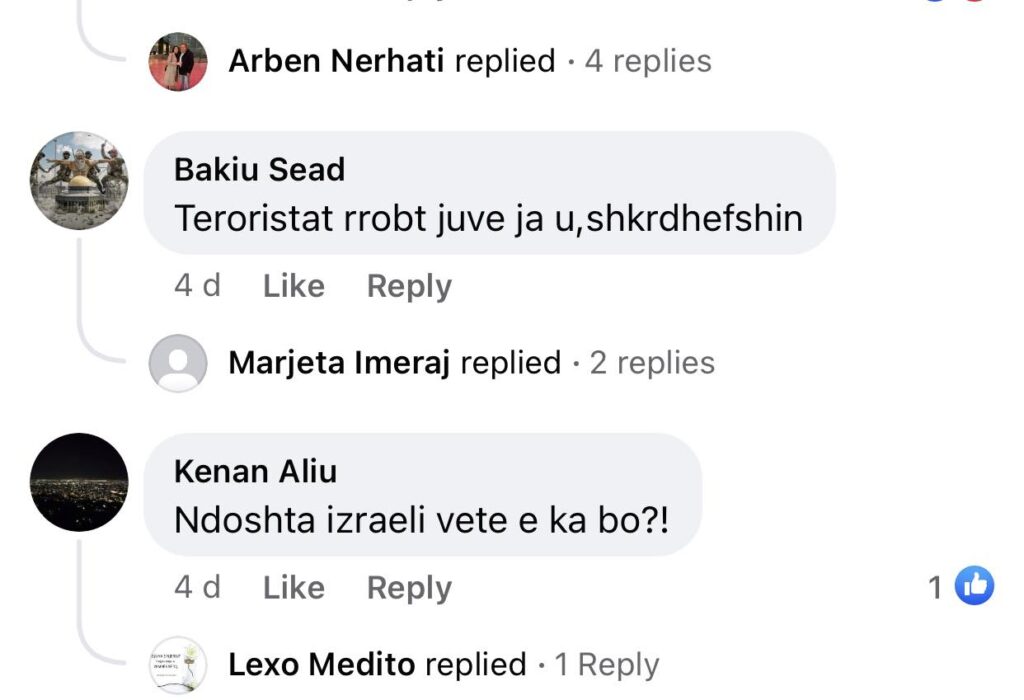The width and height of the screenshot is (1024, 700).
Task: Click the blue thumbs-up reaction icon
Action: point(974,586)
